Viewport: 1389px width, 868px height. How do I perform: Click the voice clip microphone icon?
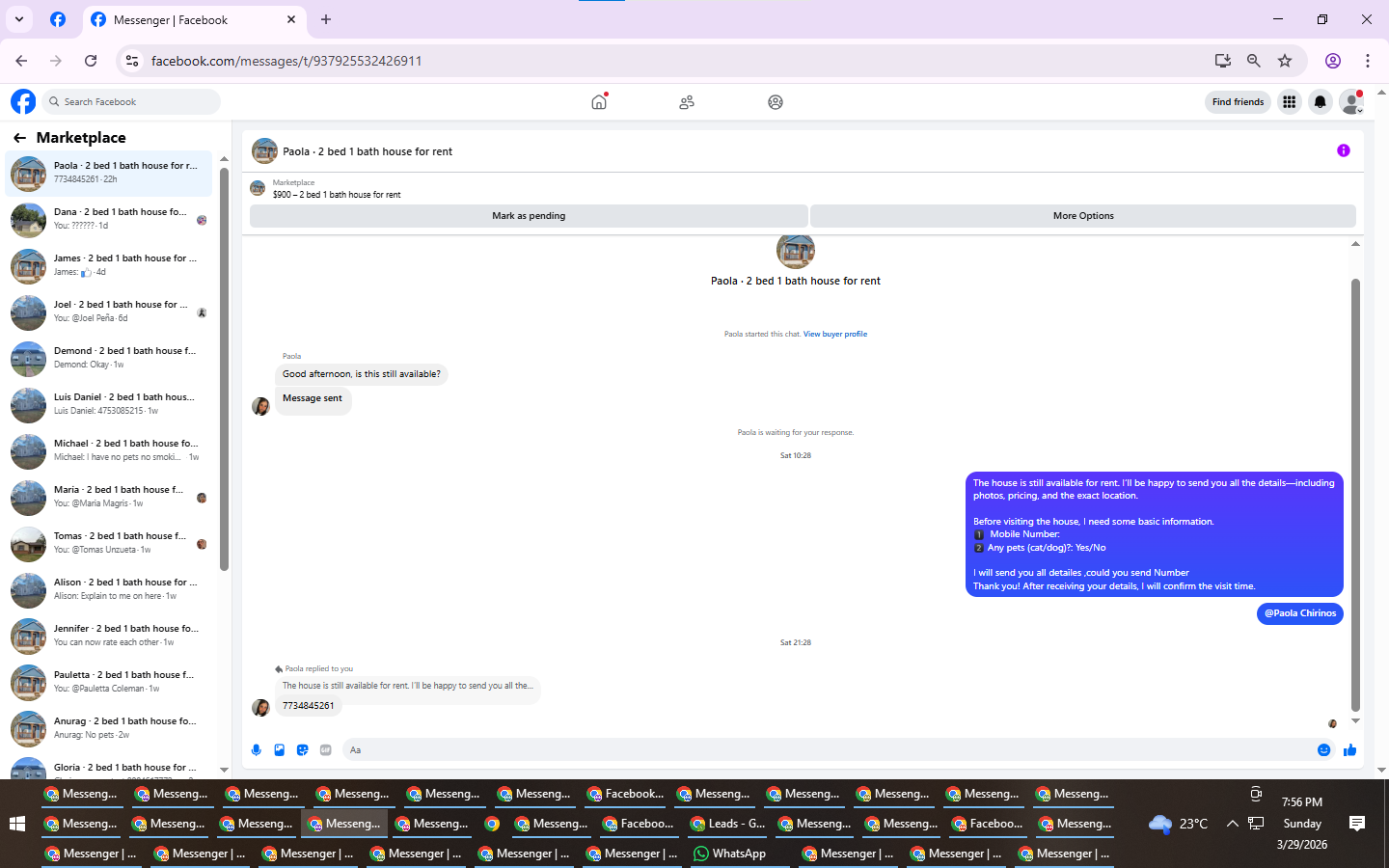(257, 750)
